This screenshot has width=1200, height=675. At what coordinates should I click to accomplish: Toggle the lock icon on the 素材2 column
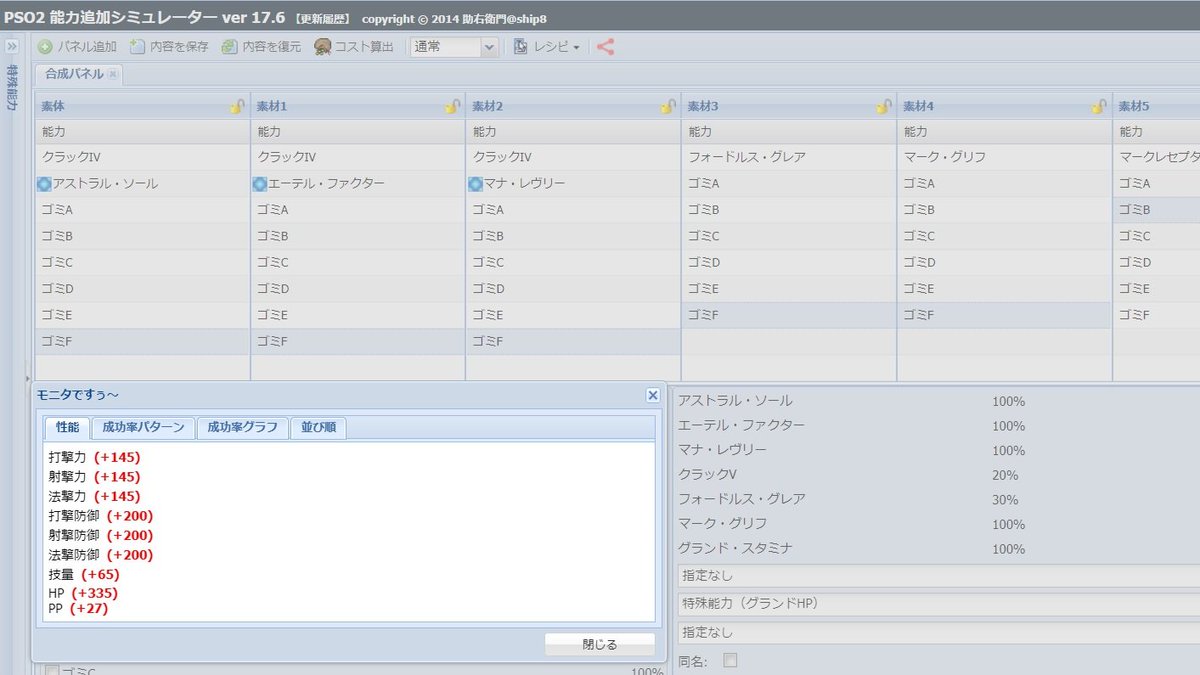tap(668, 106)
